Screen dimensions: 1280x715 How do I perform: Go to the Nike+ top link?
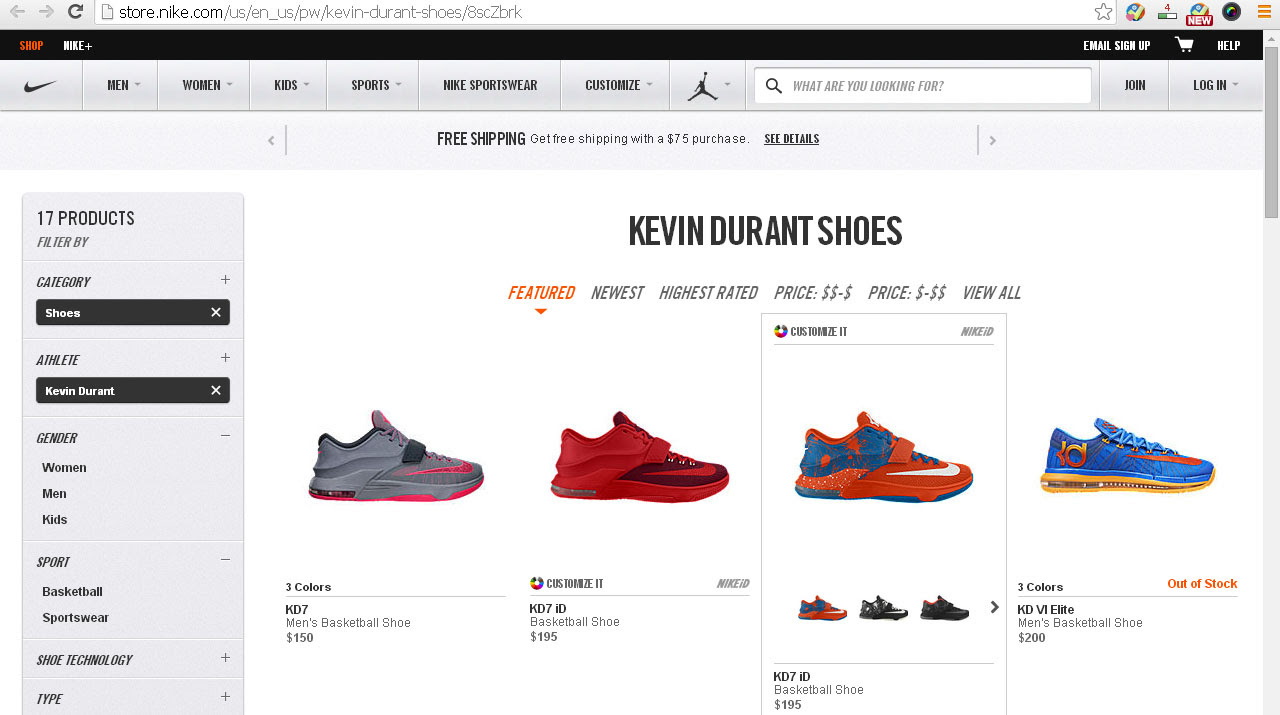click(x=77, y=45)
